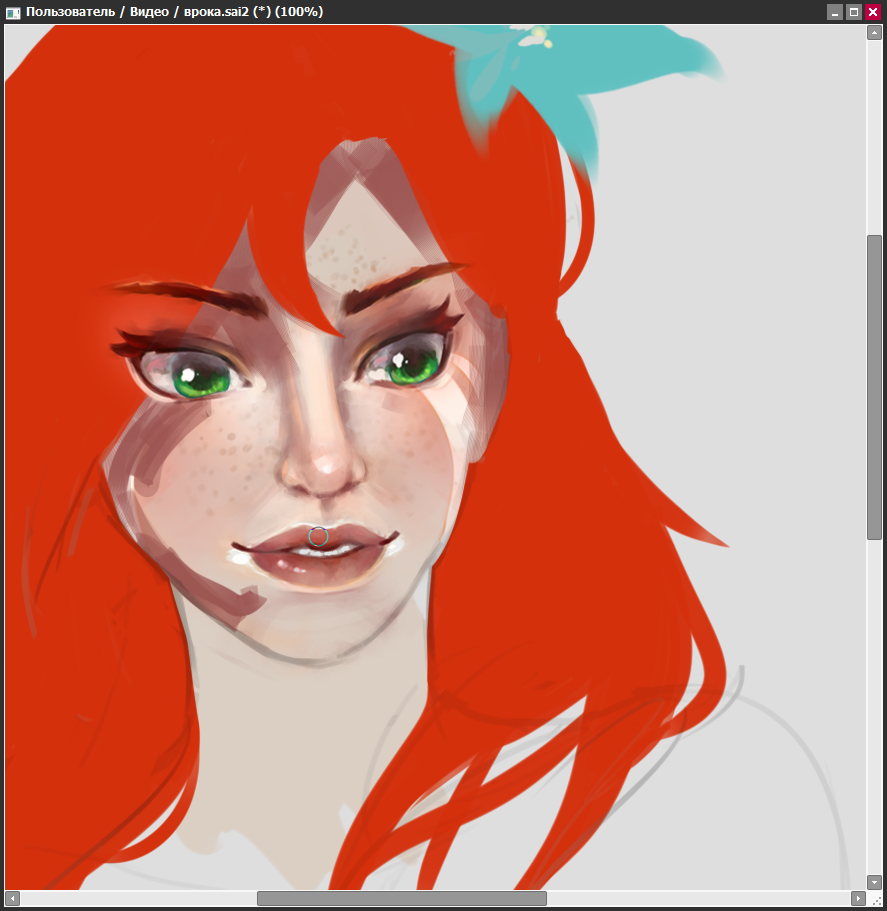Close the врока.sai2 canvas window
The width and height of the screenshot is (887, 911).
872,12
